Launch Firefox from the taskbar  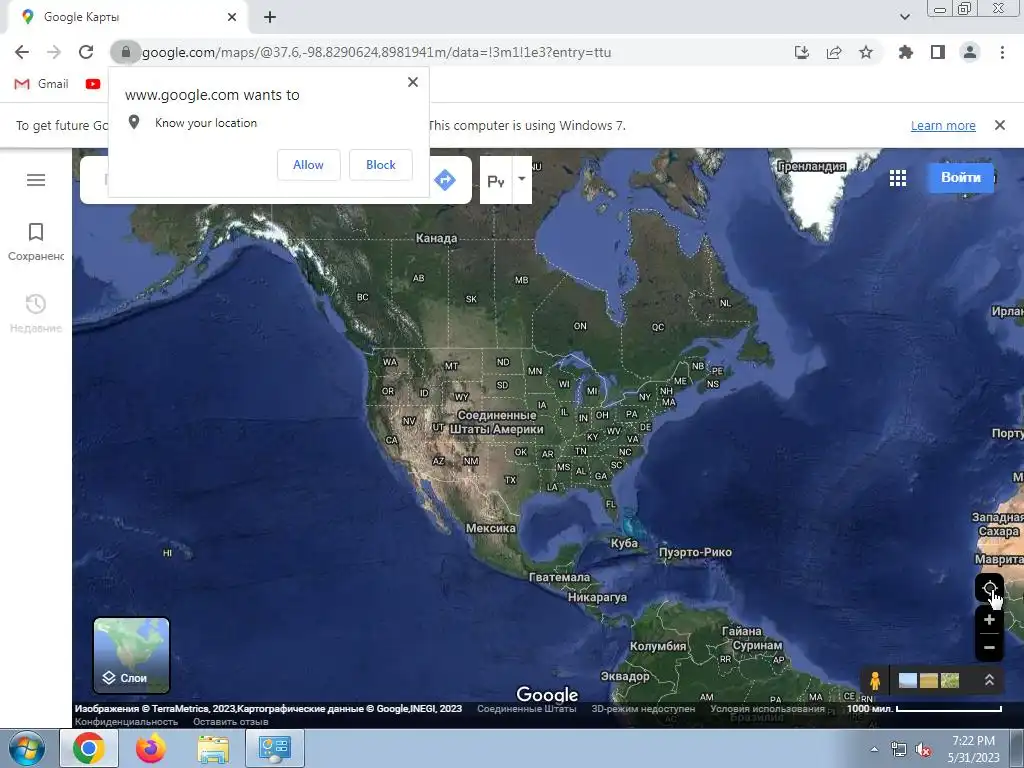(x=151, y=748)
